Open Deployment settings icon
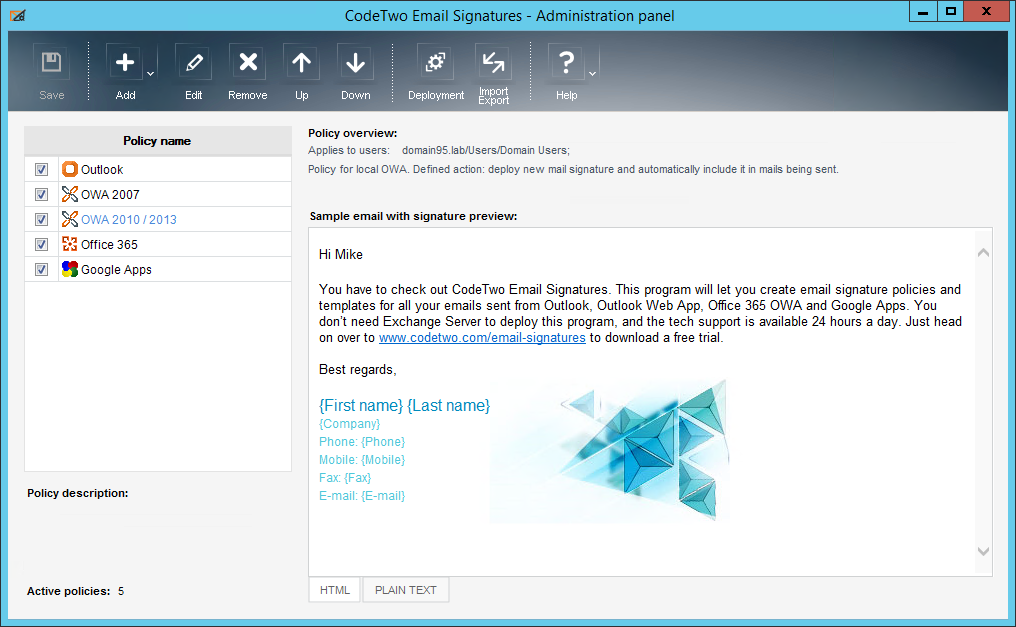This screenshot has height=627, width=1016. click(x=435, y=63)
